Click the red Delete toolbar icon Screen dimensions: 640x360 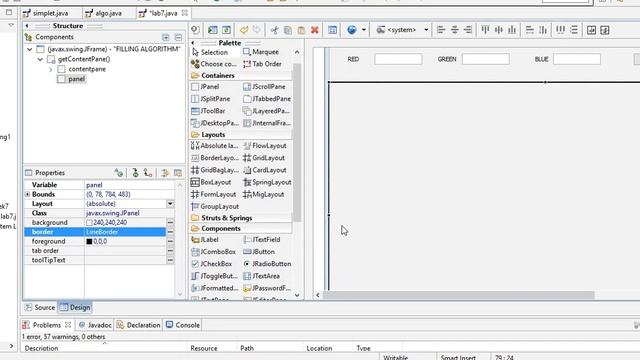(314, 30)
